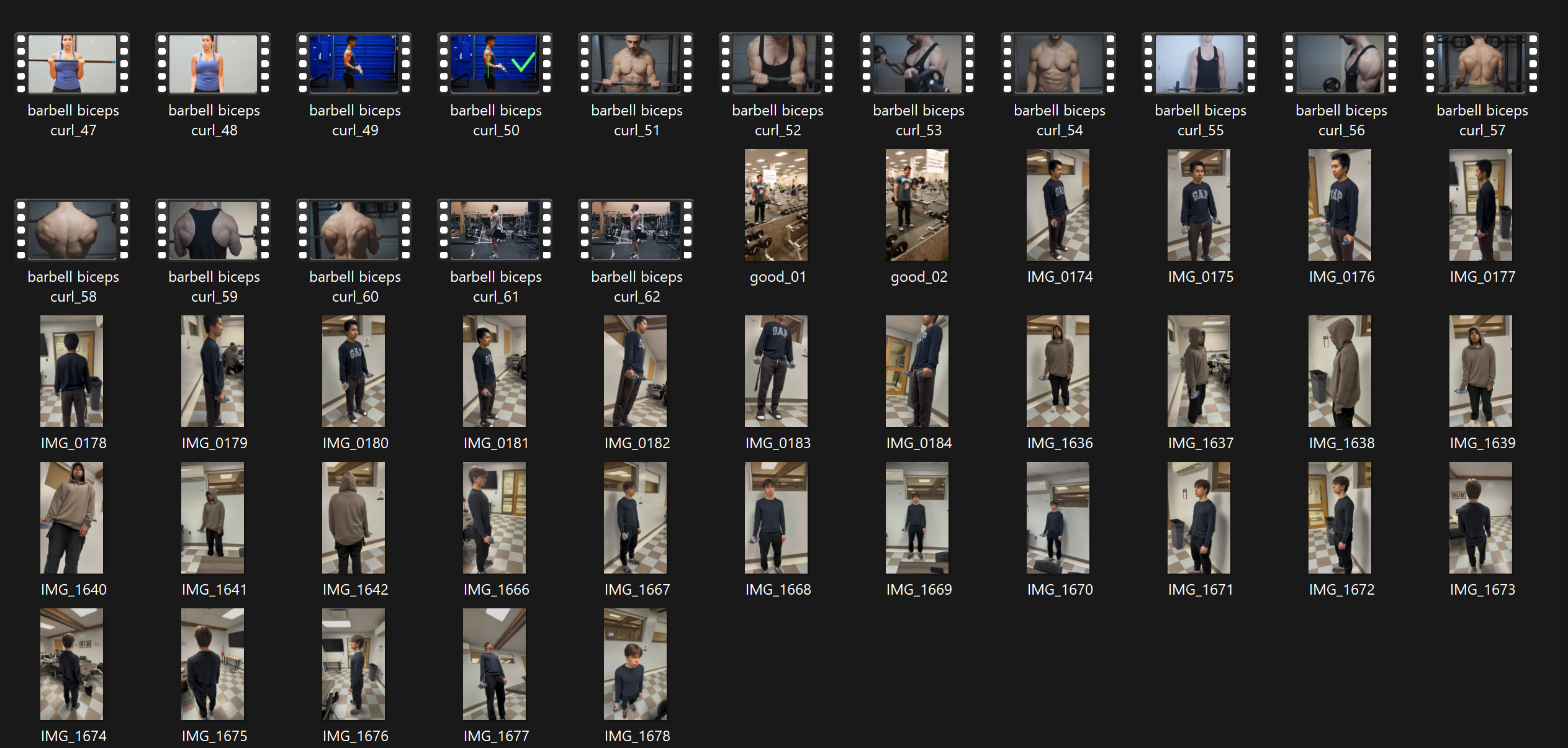The image size is (1568, 748).
Task: Select the good_02 image thumbnail
Action: coord(917,205)
